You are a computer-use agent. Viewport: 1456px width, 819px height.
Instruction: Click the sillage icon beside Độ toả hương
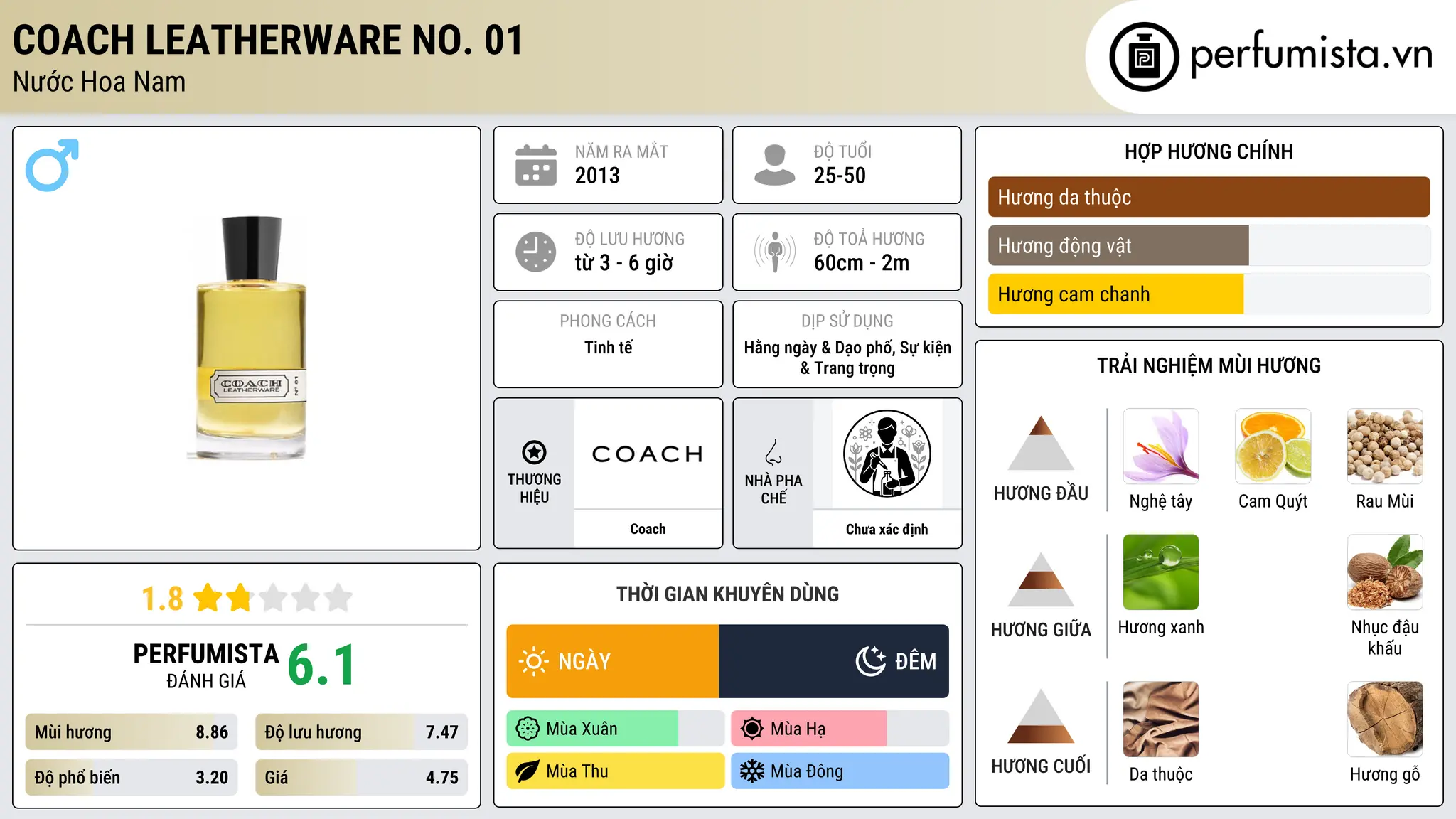[774, 252]
